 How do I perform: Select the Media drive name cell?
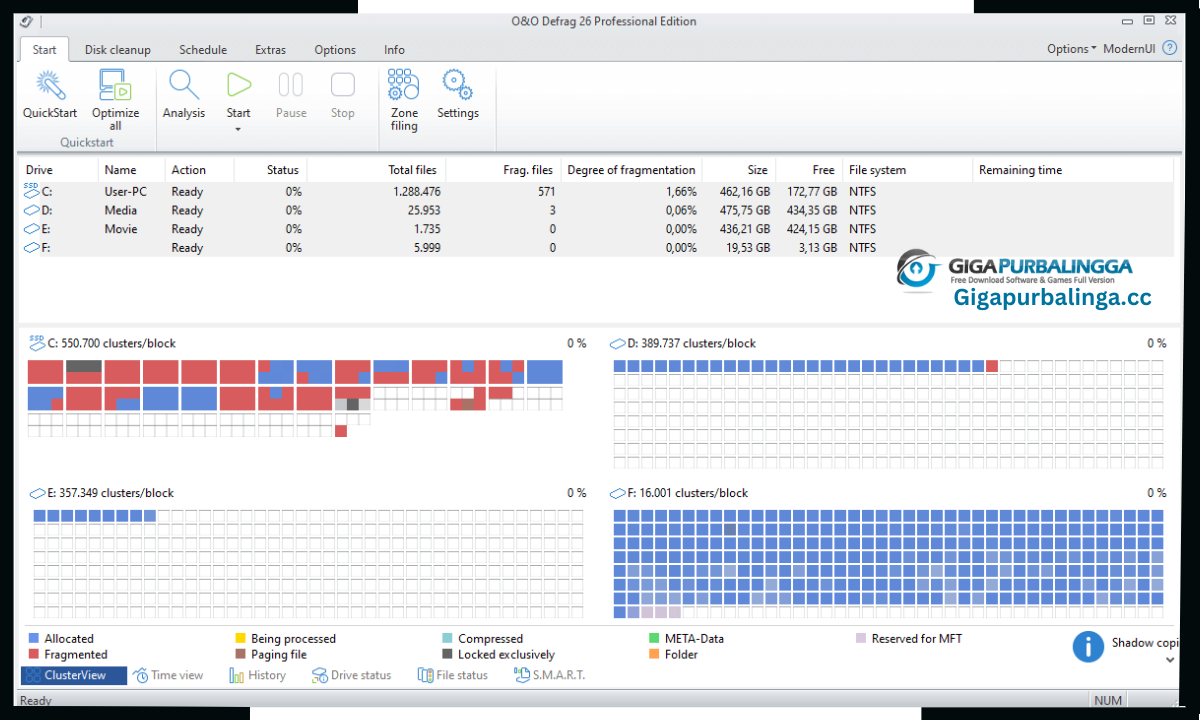tap(120, 210)
